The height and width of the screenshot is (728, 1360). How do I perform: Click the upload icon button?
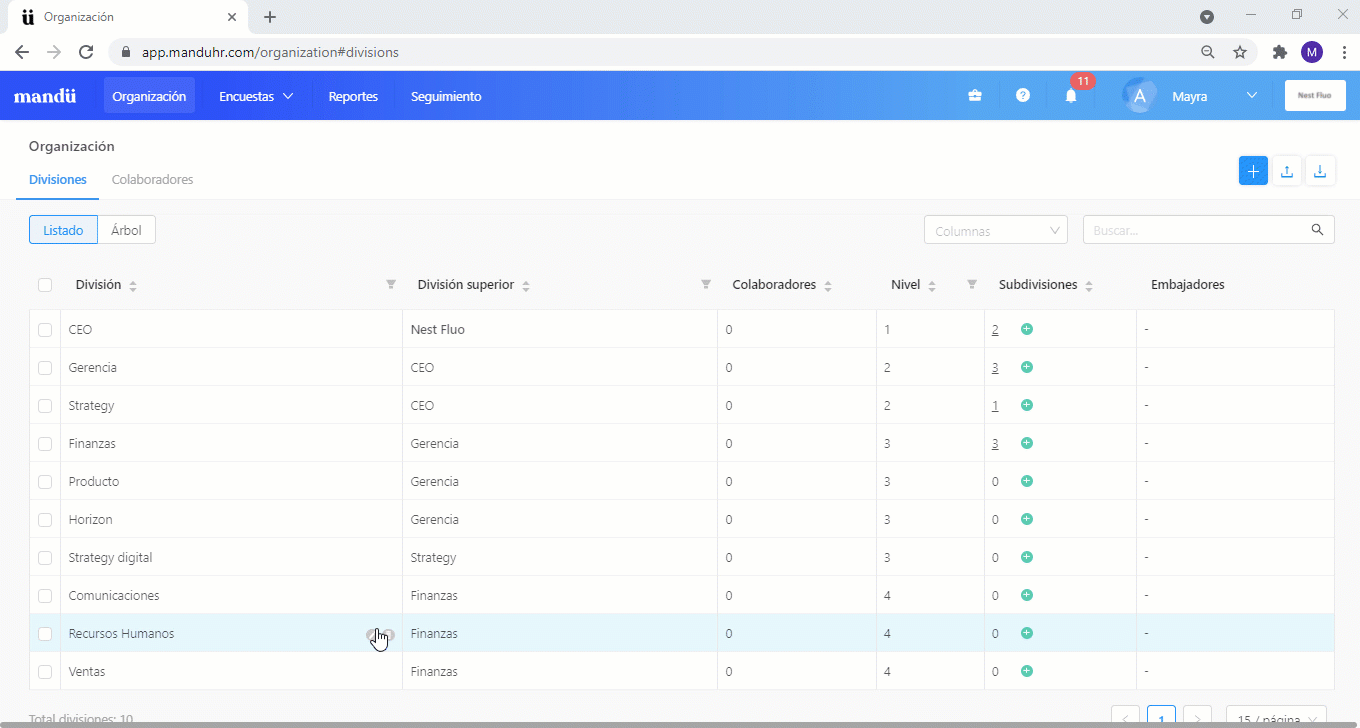1287,171
